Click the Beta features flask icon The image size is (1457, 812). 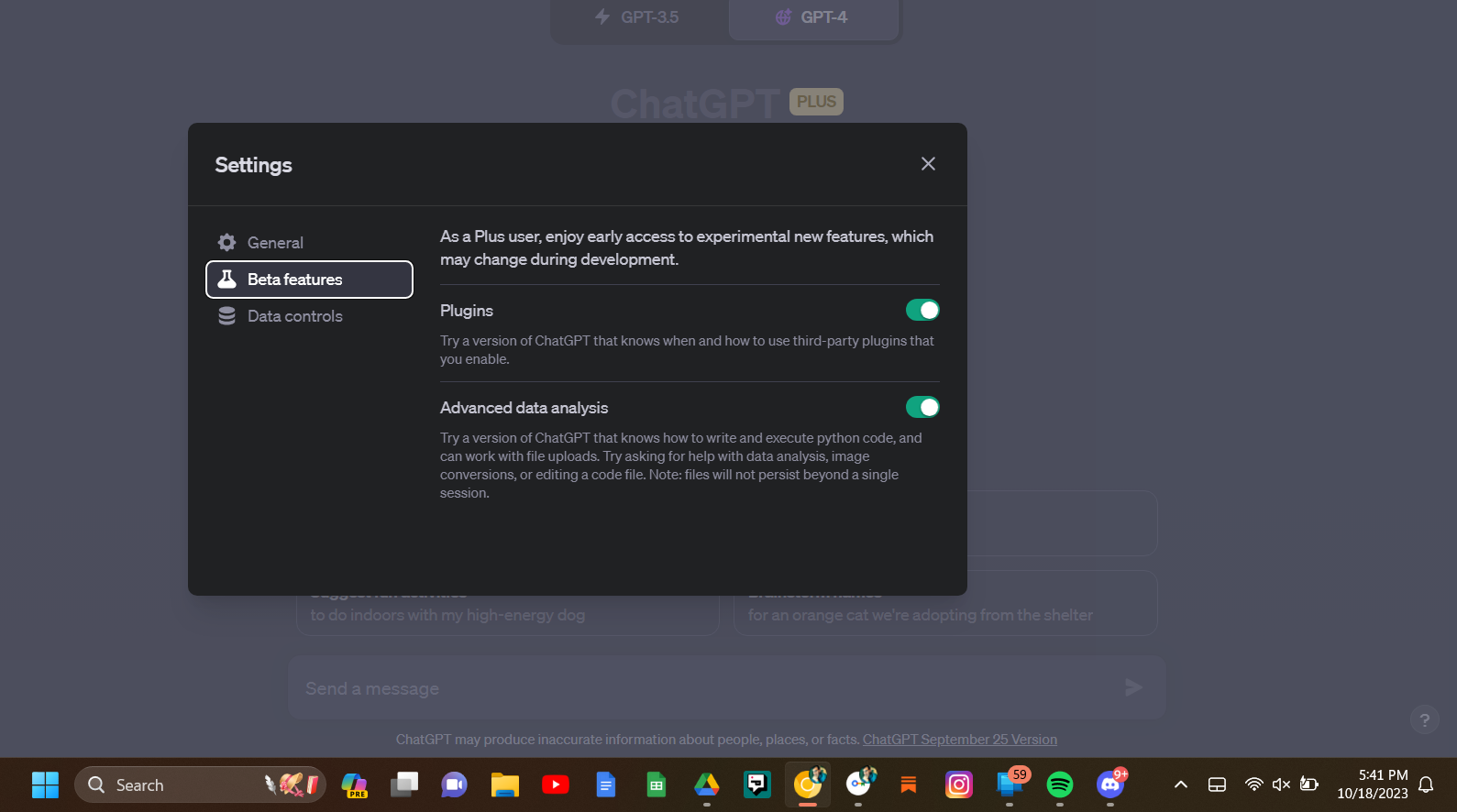226,280
